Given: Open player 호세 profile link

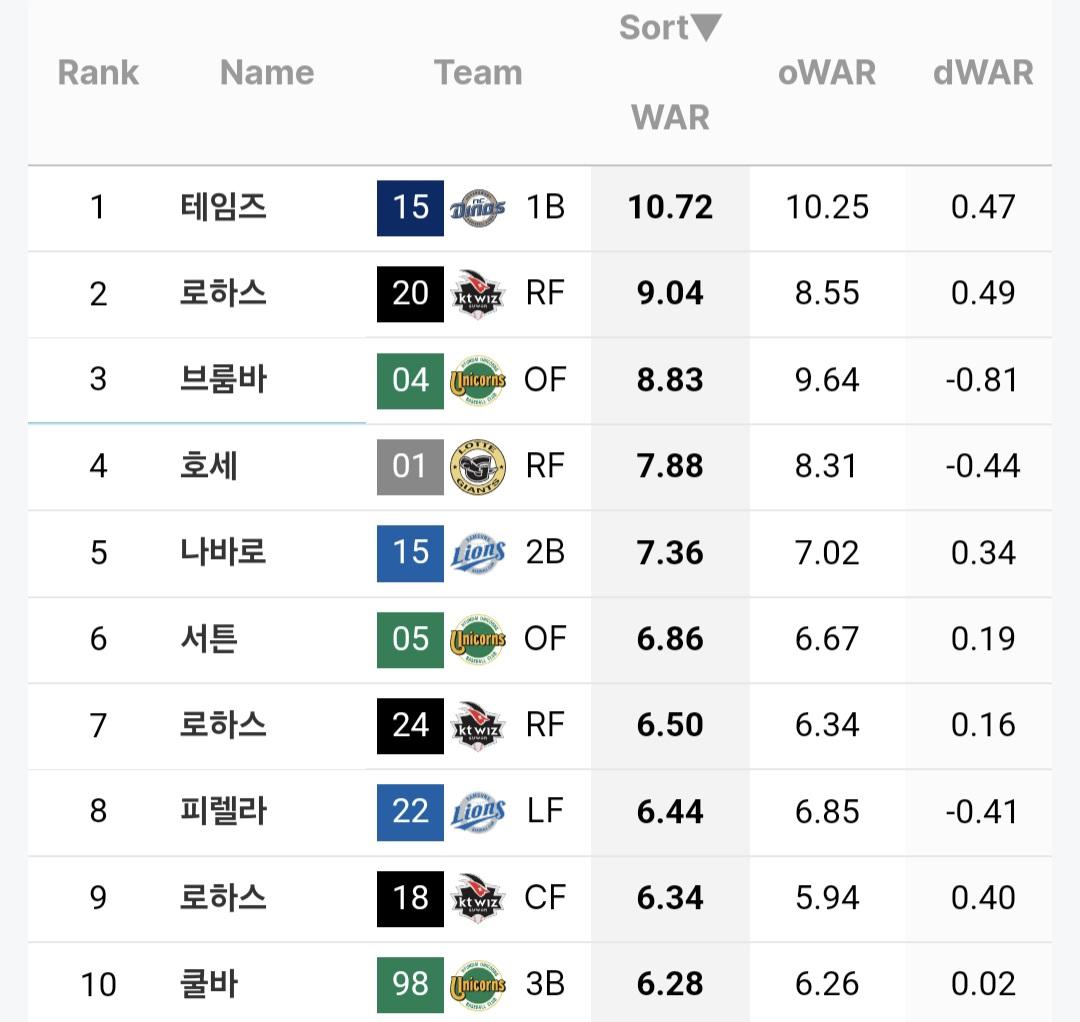Looking at the screenshot, I should (208, 466).
